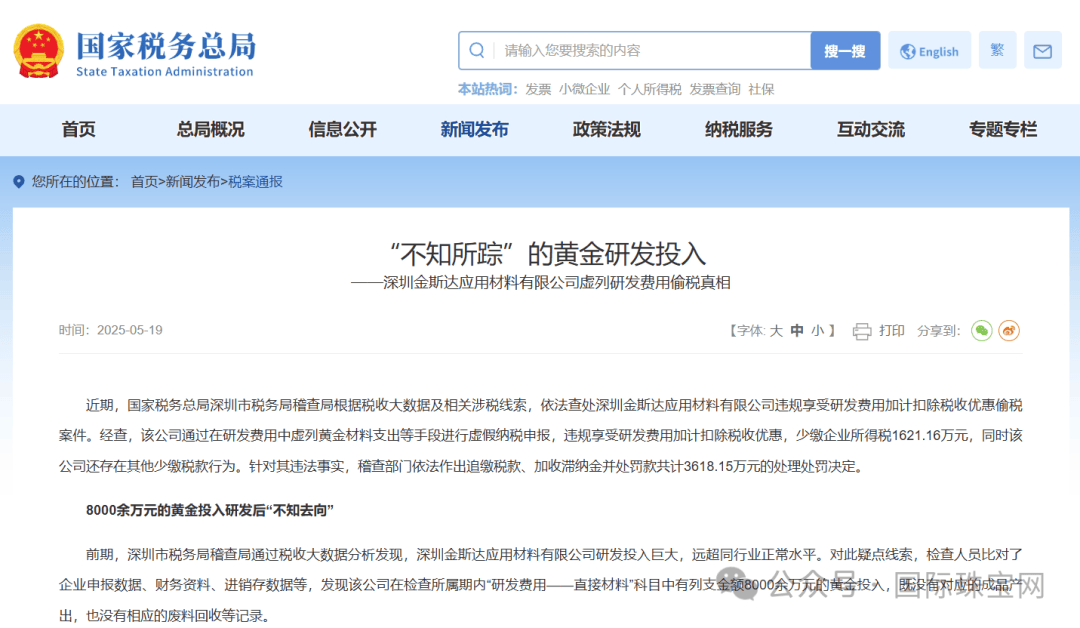Open hot search term 社保
The height and width of the screenshot is (628, 1080).
pos(761,89)
